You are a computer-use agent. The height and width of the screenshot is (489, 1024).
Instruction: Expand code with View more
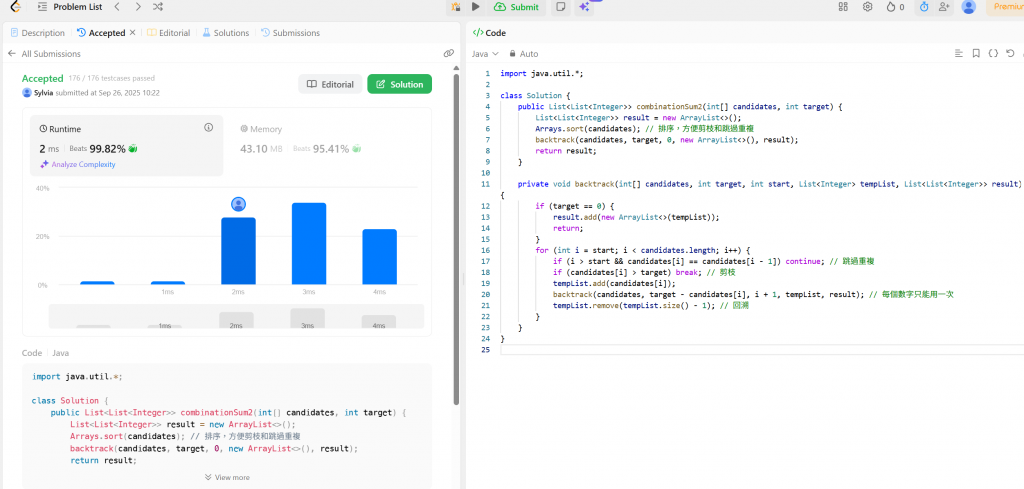pyautogui.click(x=227, y=477)
